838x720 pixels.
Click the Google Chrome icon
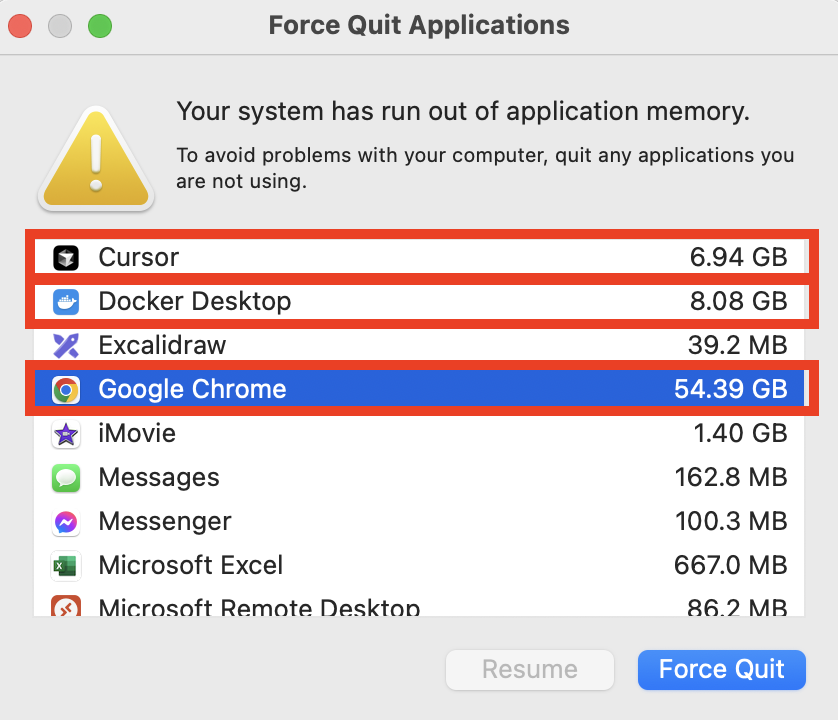[66, 390]
